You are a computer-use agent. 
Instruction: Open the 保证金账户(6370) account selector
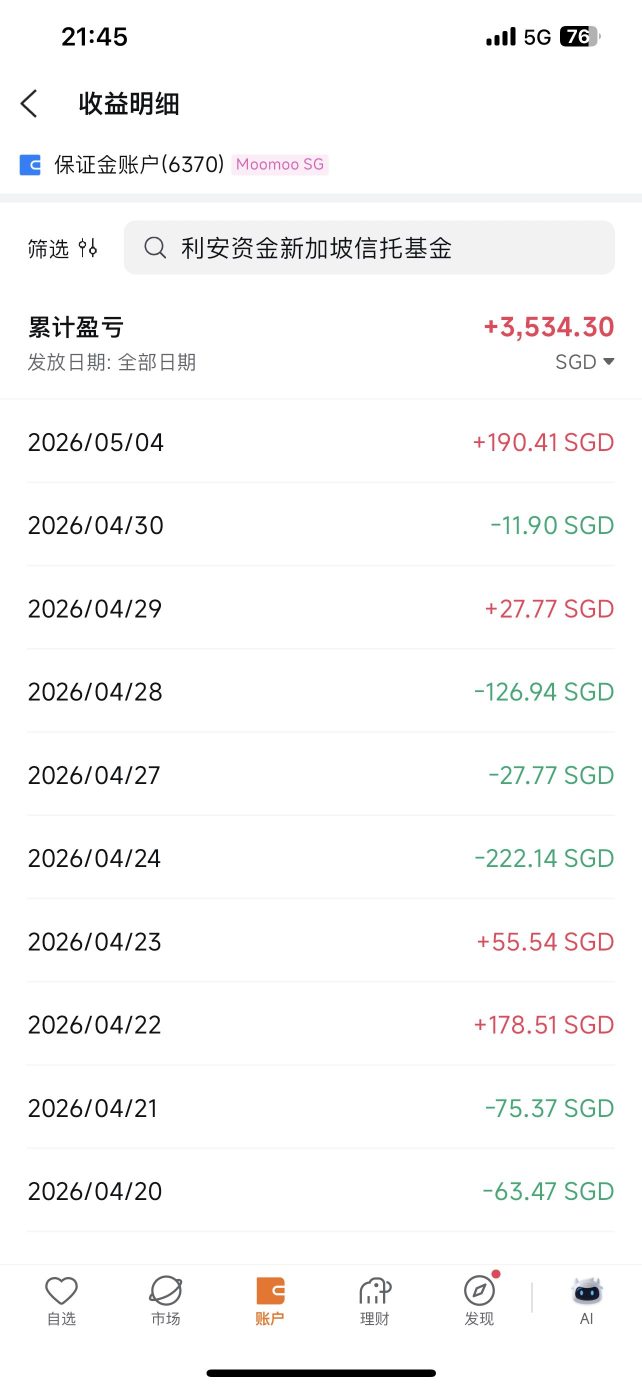(139, 165)
